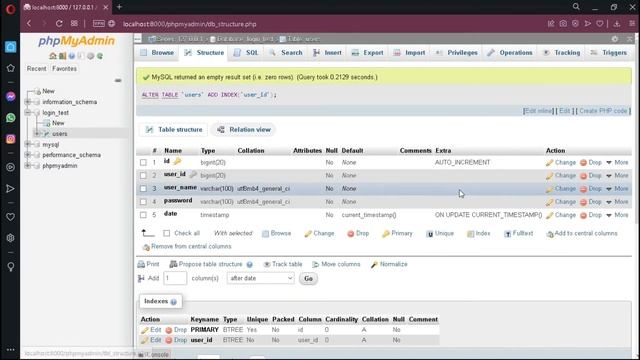Open Recent in navigation panel
Viewport: 640px width, 360px height.
click(36, 69)
